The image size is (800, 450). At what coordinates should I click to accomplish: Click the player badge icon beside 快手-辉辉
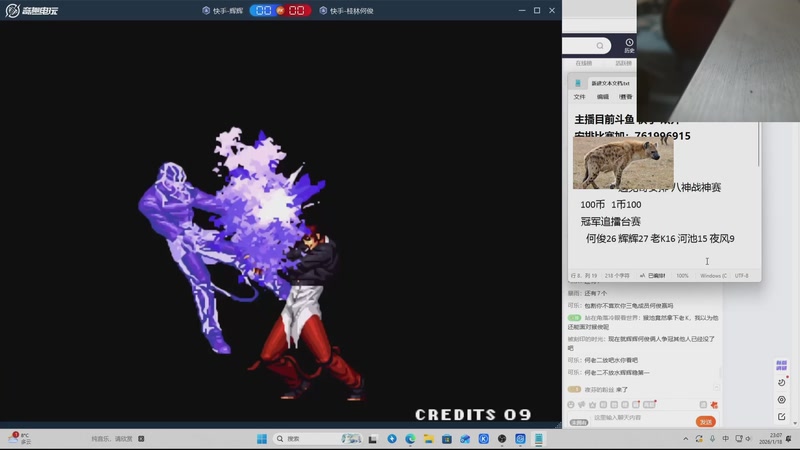coord(206,10)
